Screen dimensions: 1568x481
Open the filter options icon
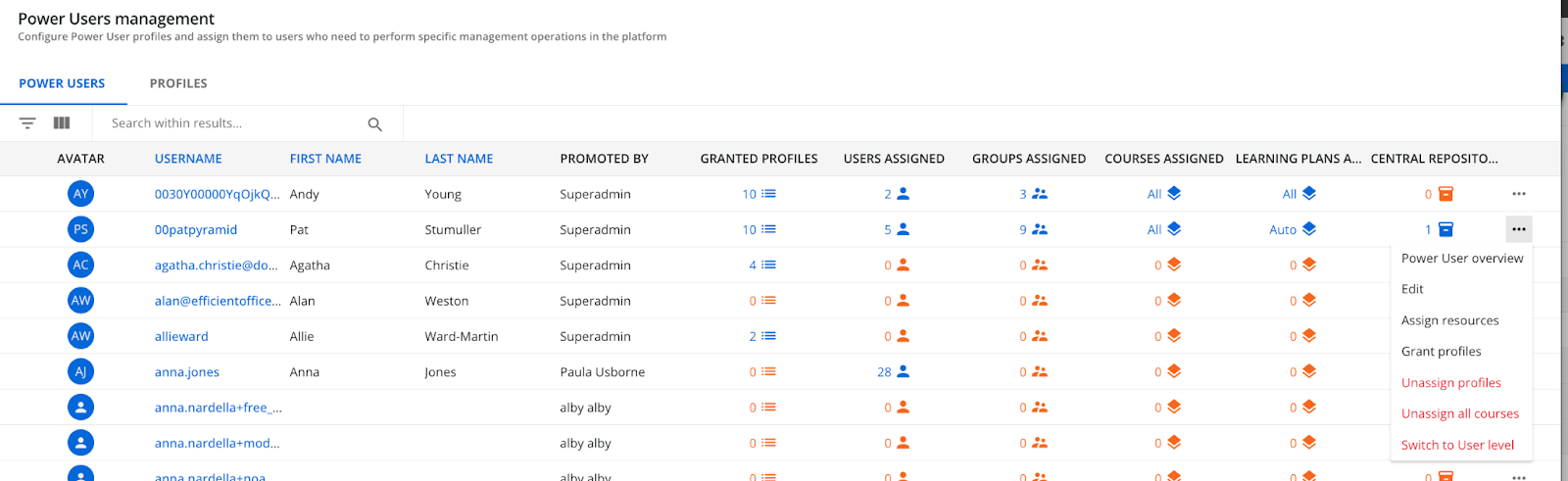pyautogui.click(x=27, y=123)
